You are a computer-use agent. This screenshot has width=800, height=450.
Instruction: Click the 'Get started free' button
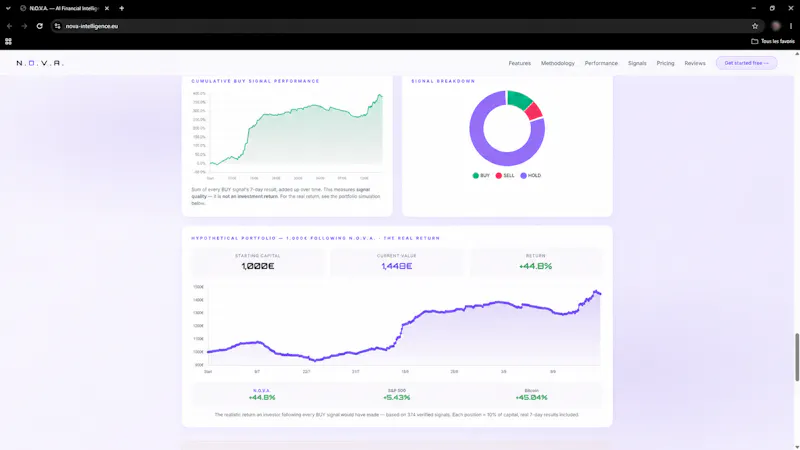click(x=746, y=63)
